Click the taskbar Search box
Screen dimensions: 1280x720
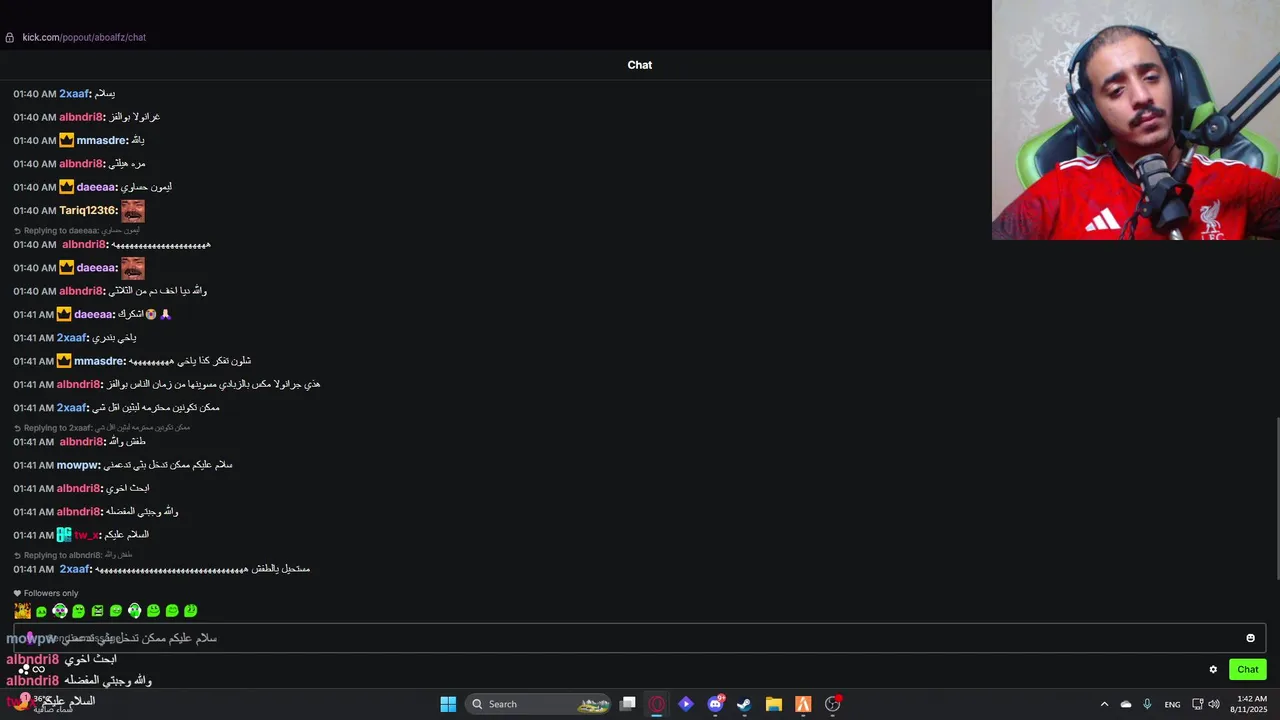point(540,704)
